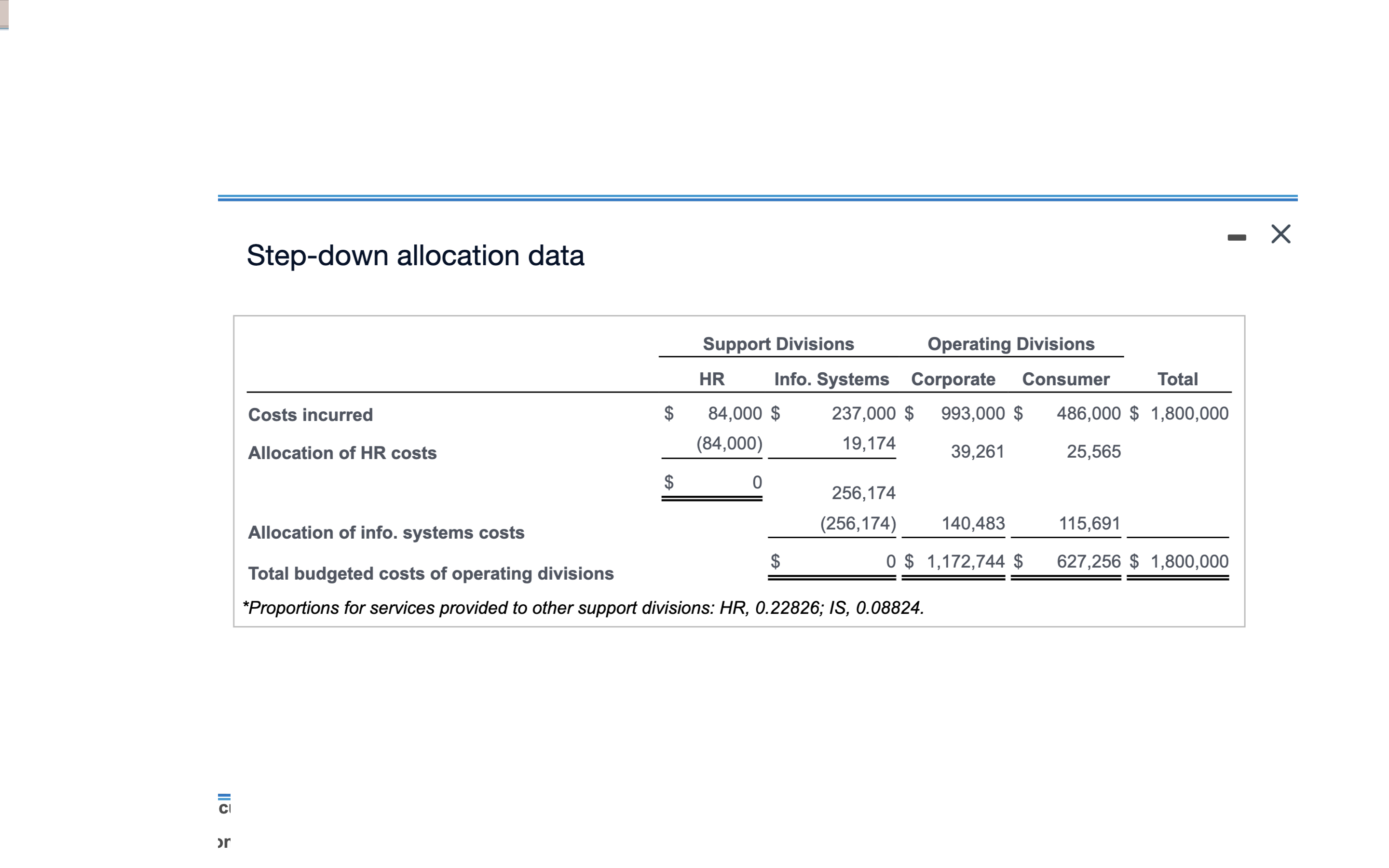Select the Info. Systems column header
The image size is (1389, 868).
[x=831, y=379]
